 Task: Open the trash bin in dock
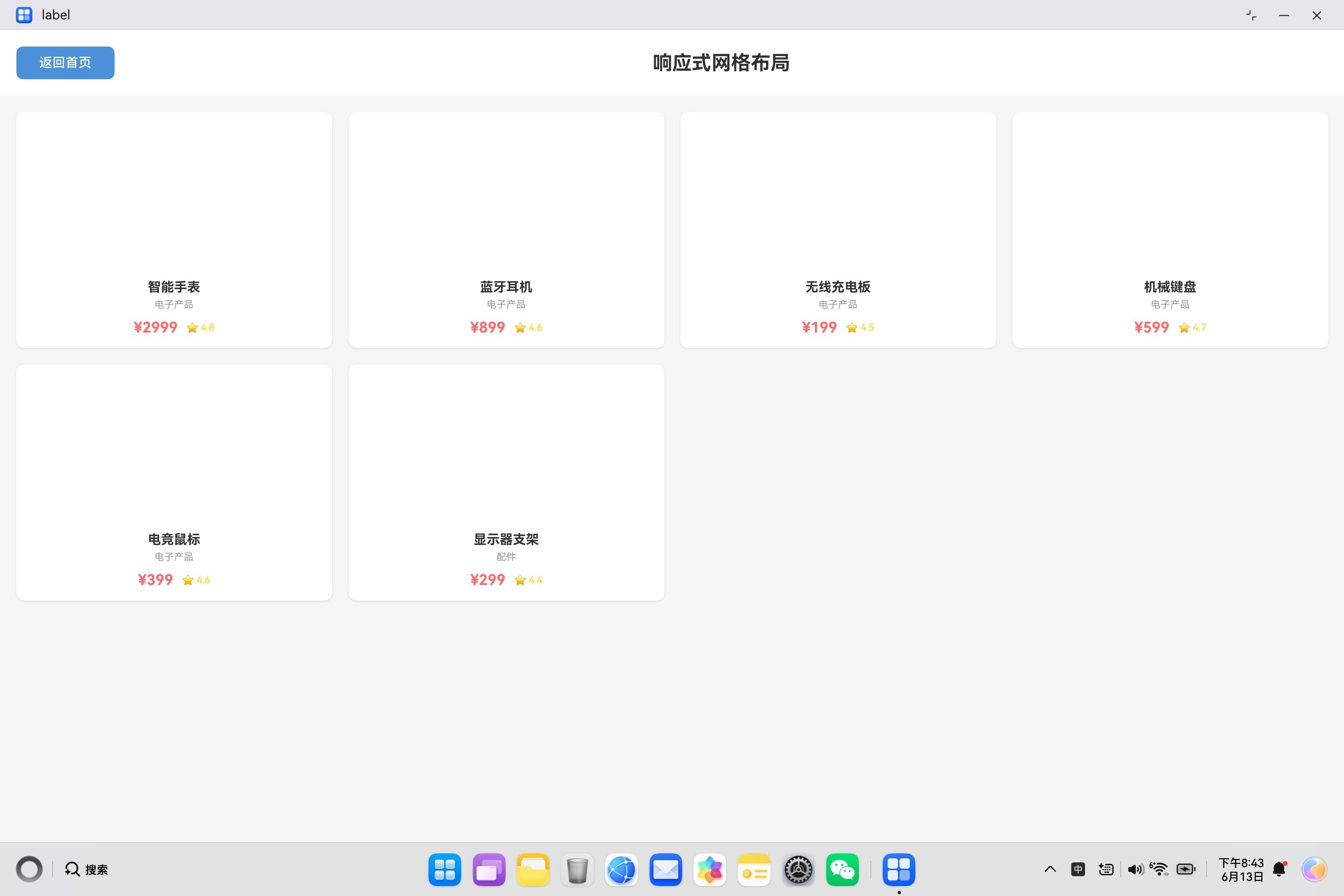[577, 870]
